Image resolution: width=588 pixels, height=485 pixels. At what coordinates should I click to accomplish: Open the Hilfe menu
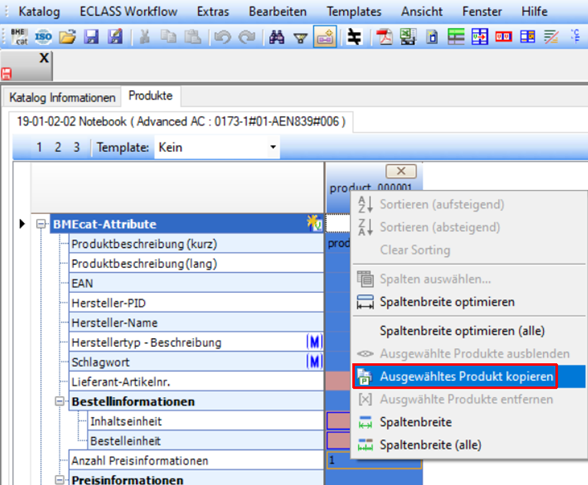point(534,11)
